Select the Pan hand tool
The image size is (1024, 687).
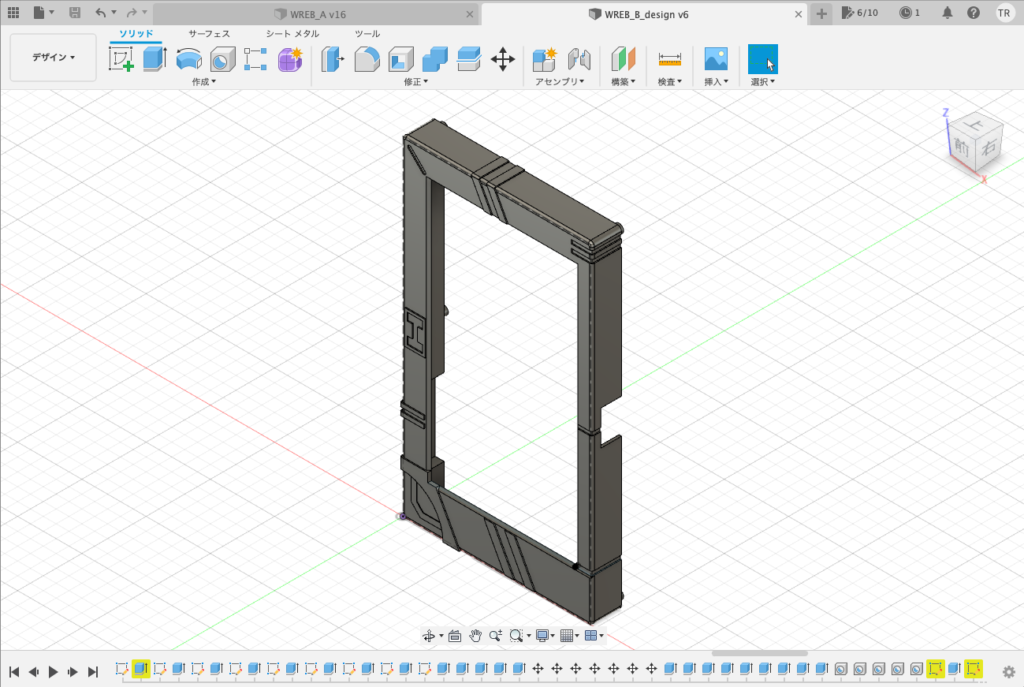tap(476, 635)
